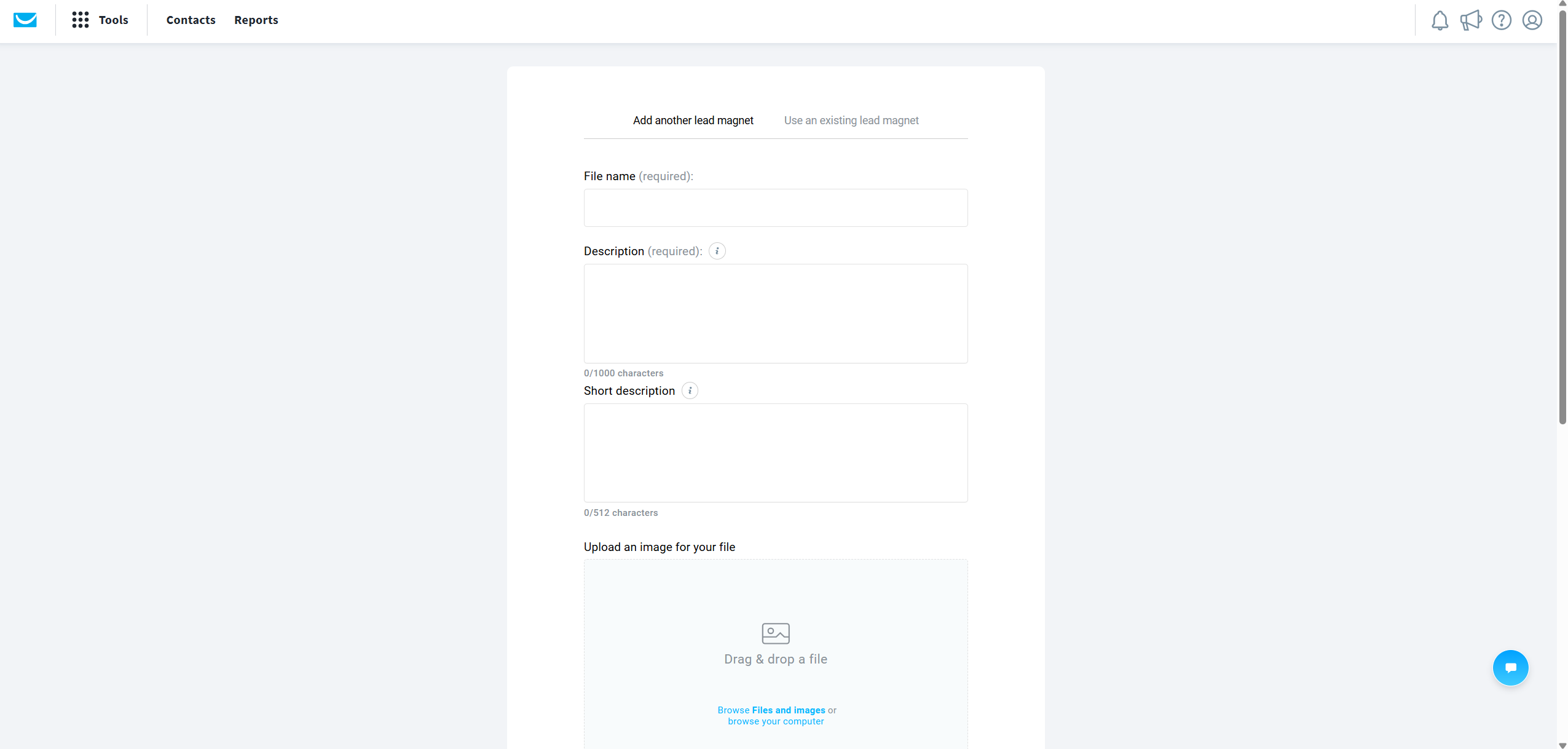This screenshot has width=1568, height=749.
Task: Open the account profile icon
Action: point(1531,20)
